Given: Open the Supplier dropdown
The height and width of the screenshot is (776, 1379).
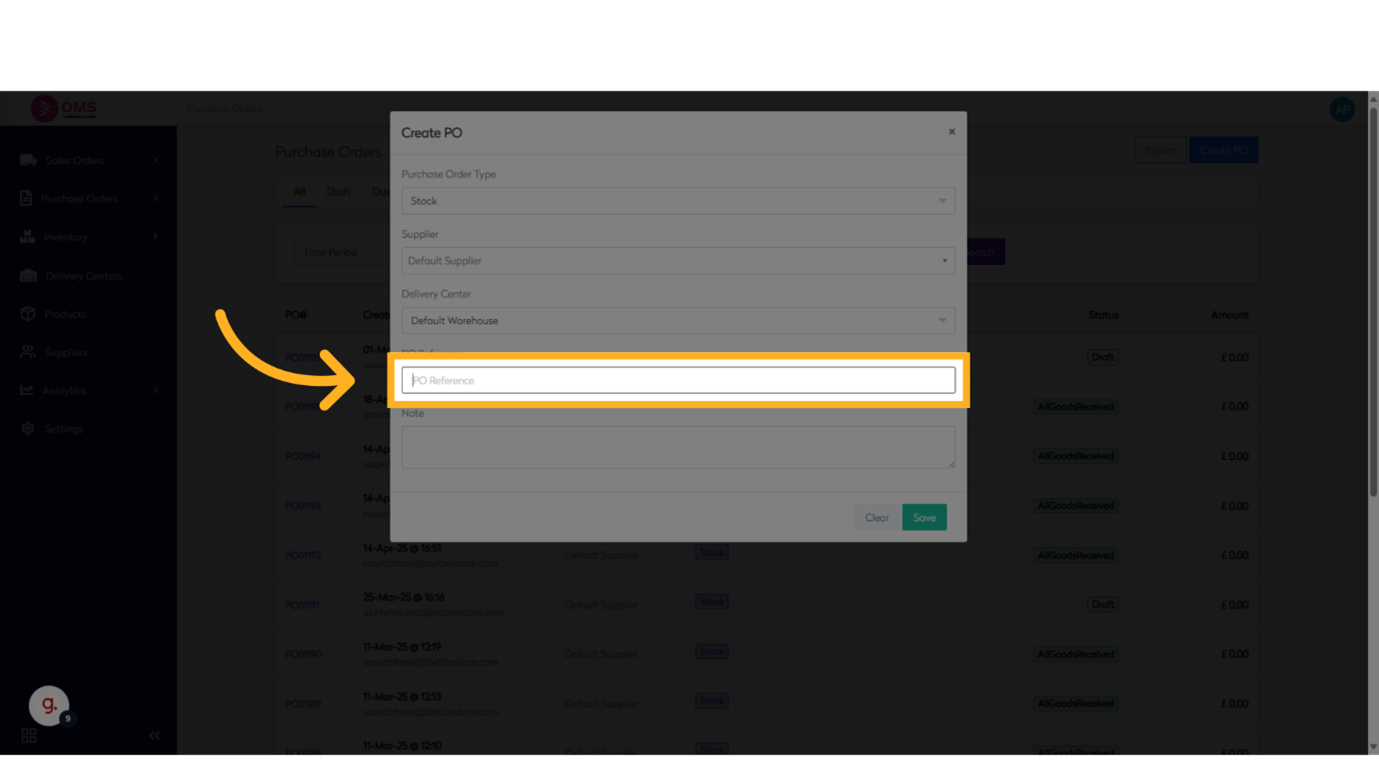Looking at the screenshot, I should coord(678,261).
